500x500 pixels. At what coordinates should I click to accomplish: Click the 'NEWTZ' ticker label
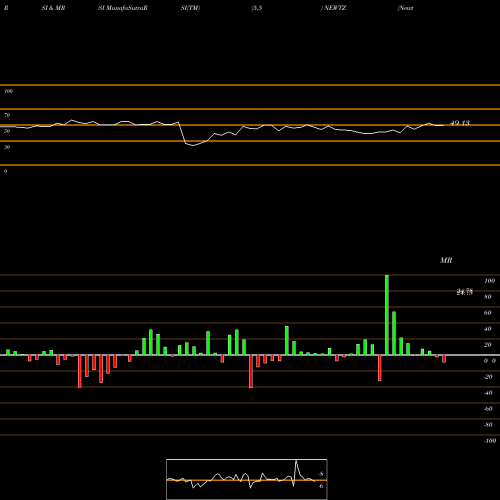tap(334, 8)
